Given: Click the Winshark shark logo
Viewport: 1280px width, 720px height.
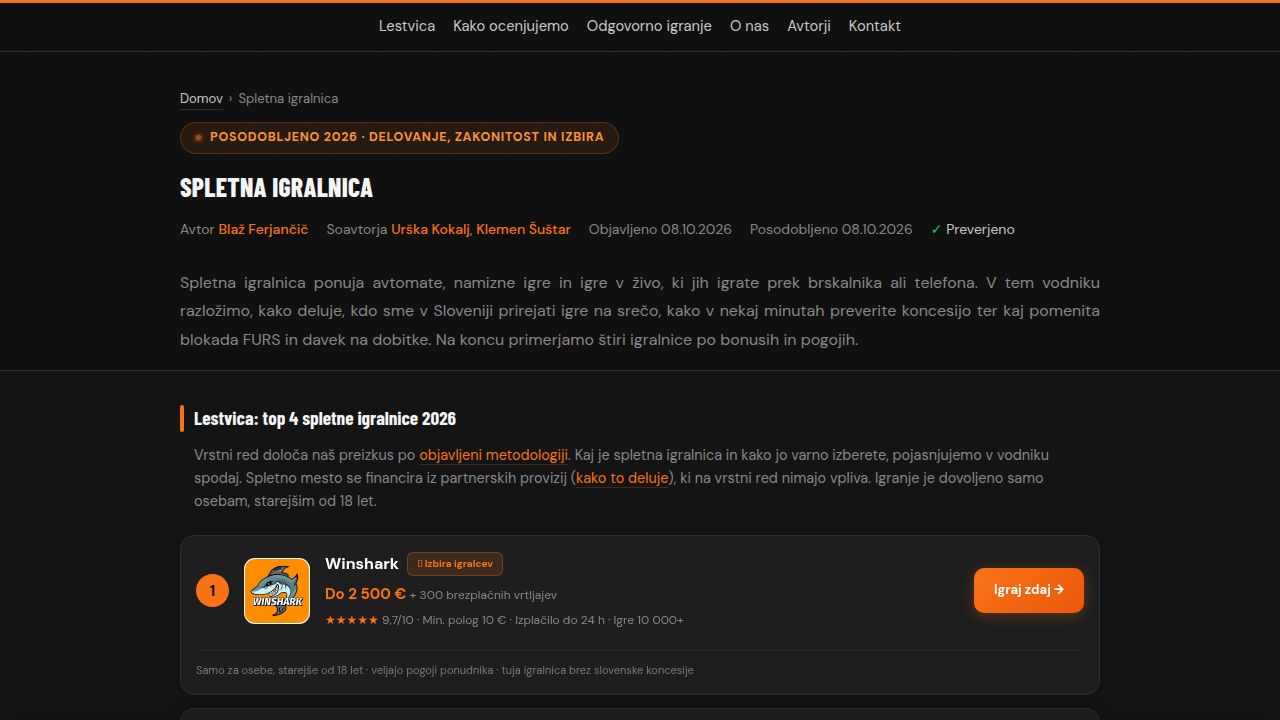Looking at the screenshot, I should click(x=277, y=591).
